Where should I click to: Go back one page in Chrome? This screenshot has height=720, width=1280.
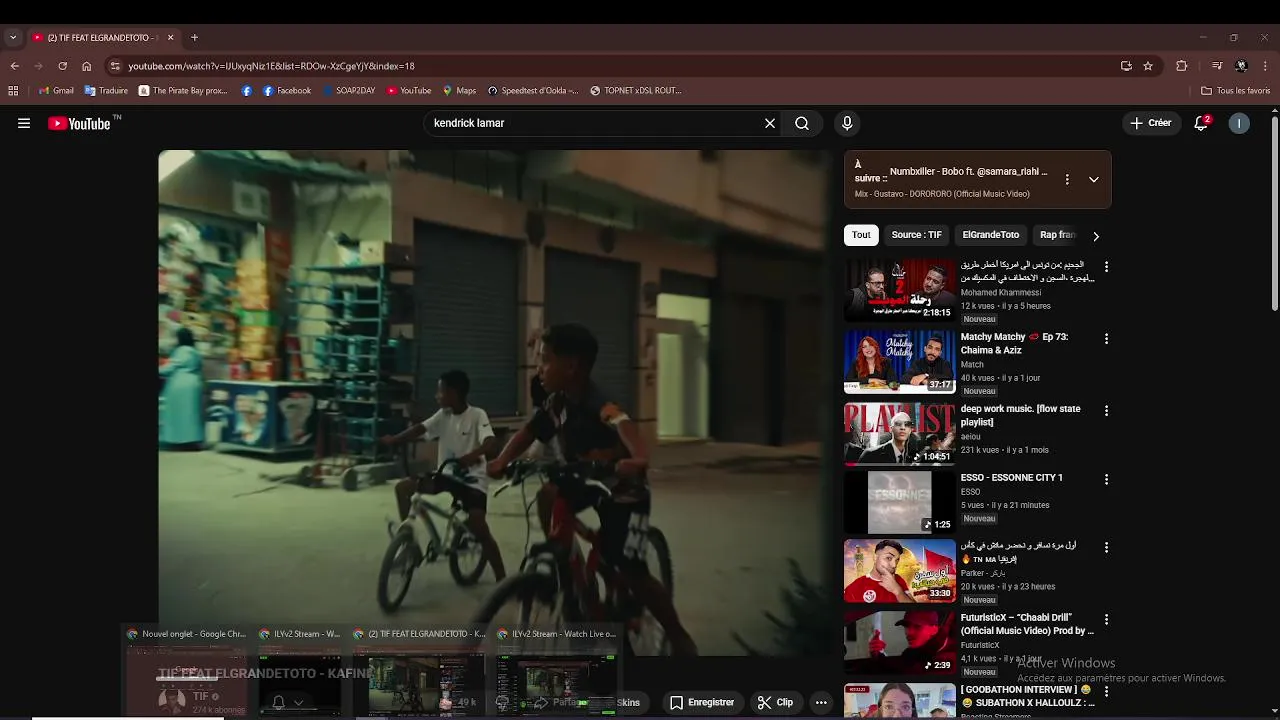[14, 66]
